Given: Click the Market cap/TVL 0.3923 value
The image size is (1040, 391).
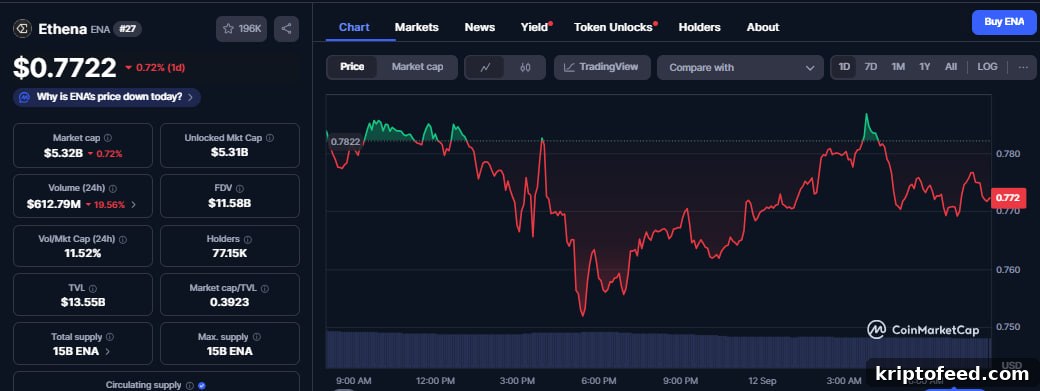Looking at the screenshot, I should tap(229, 302).
